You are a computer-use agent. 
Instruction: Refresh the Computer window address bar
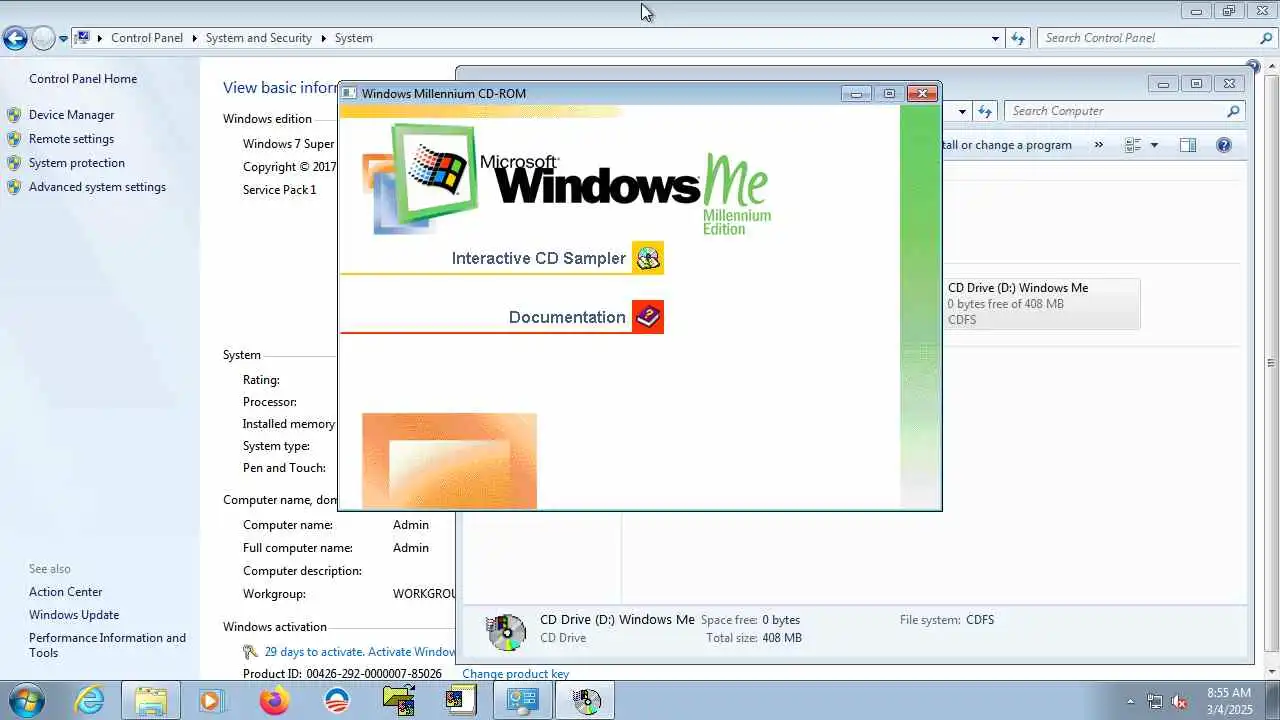coord(985,111)
